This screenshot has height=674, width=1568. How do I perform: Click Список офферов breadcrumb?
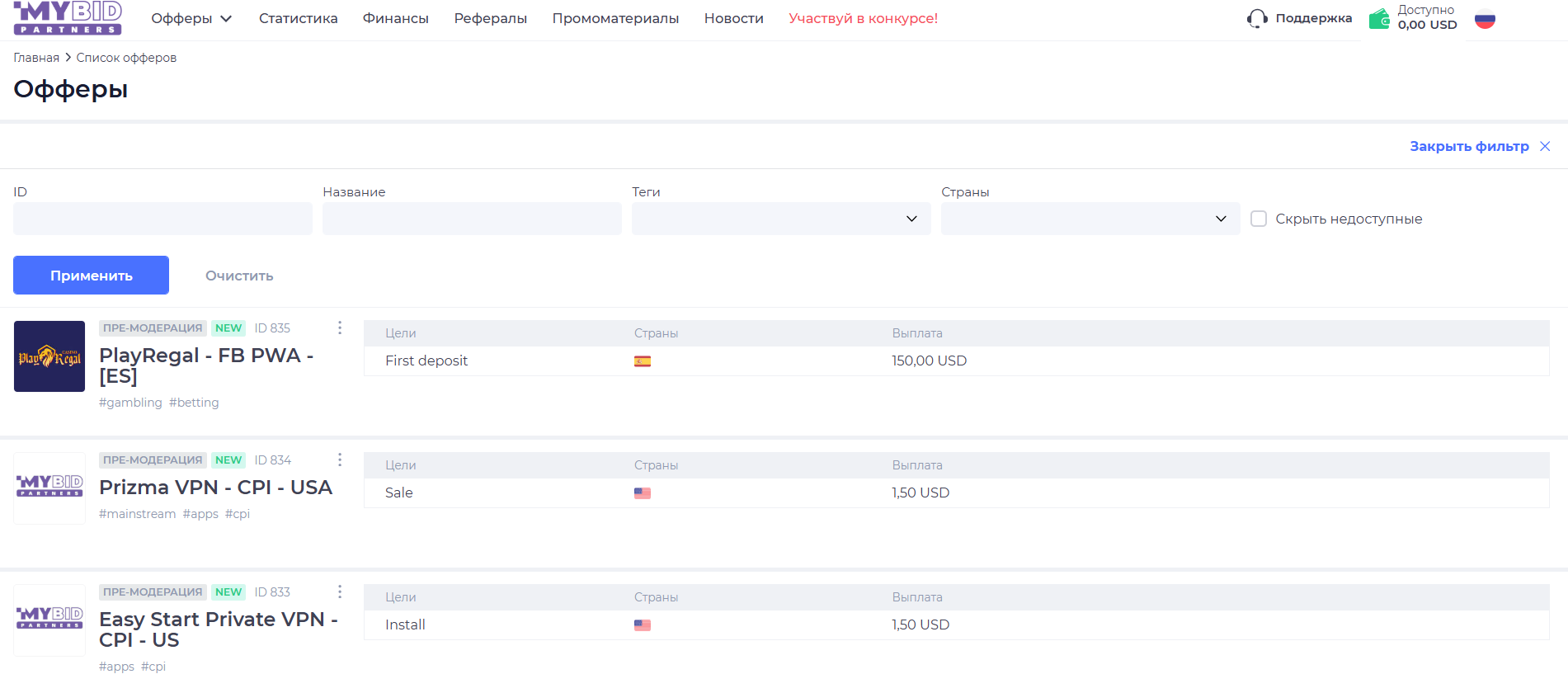[126, 58]
